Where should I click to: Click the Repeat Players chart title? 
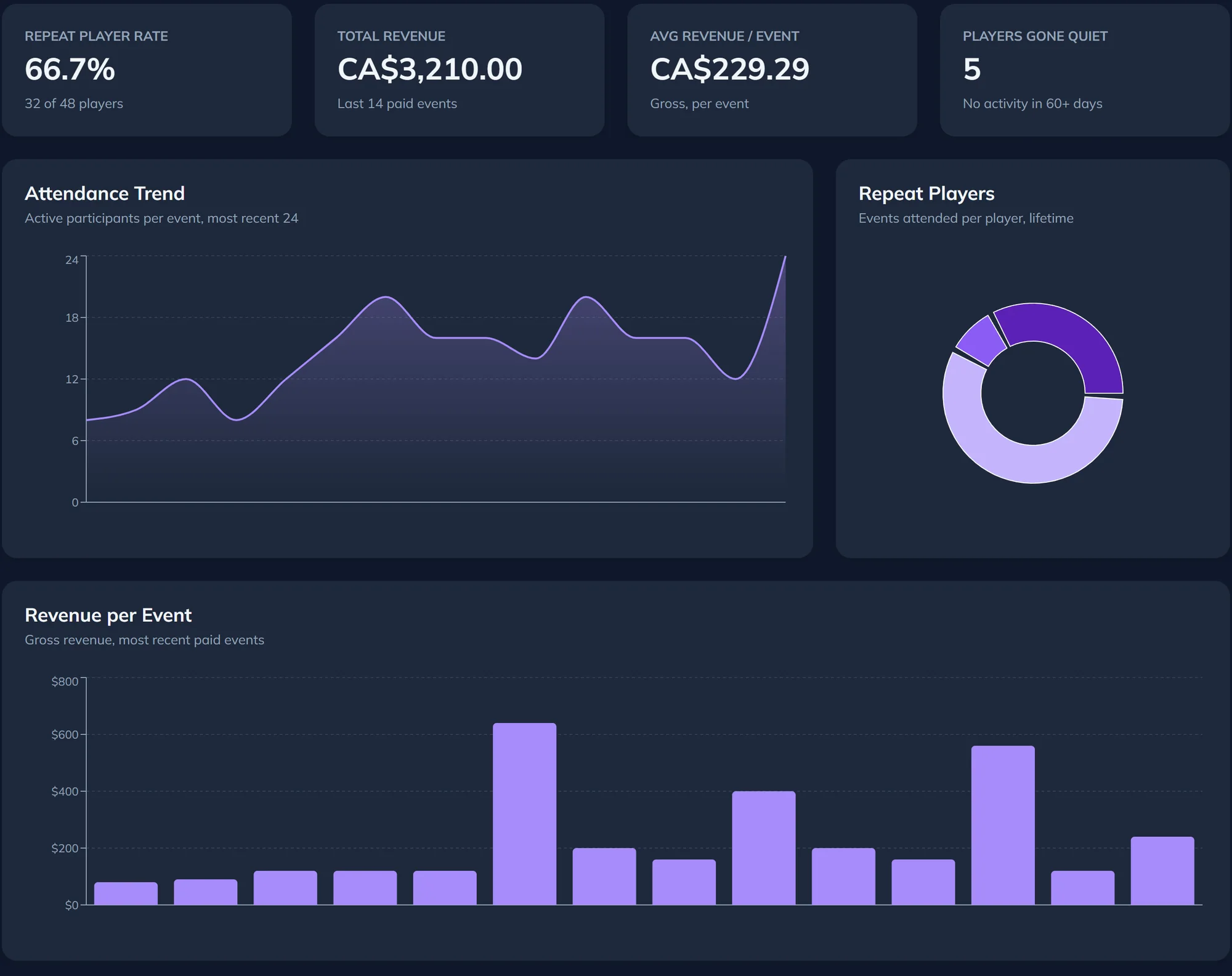pos(926,193)
